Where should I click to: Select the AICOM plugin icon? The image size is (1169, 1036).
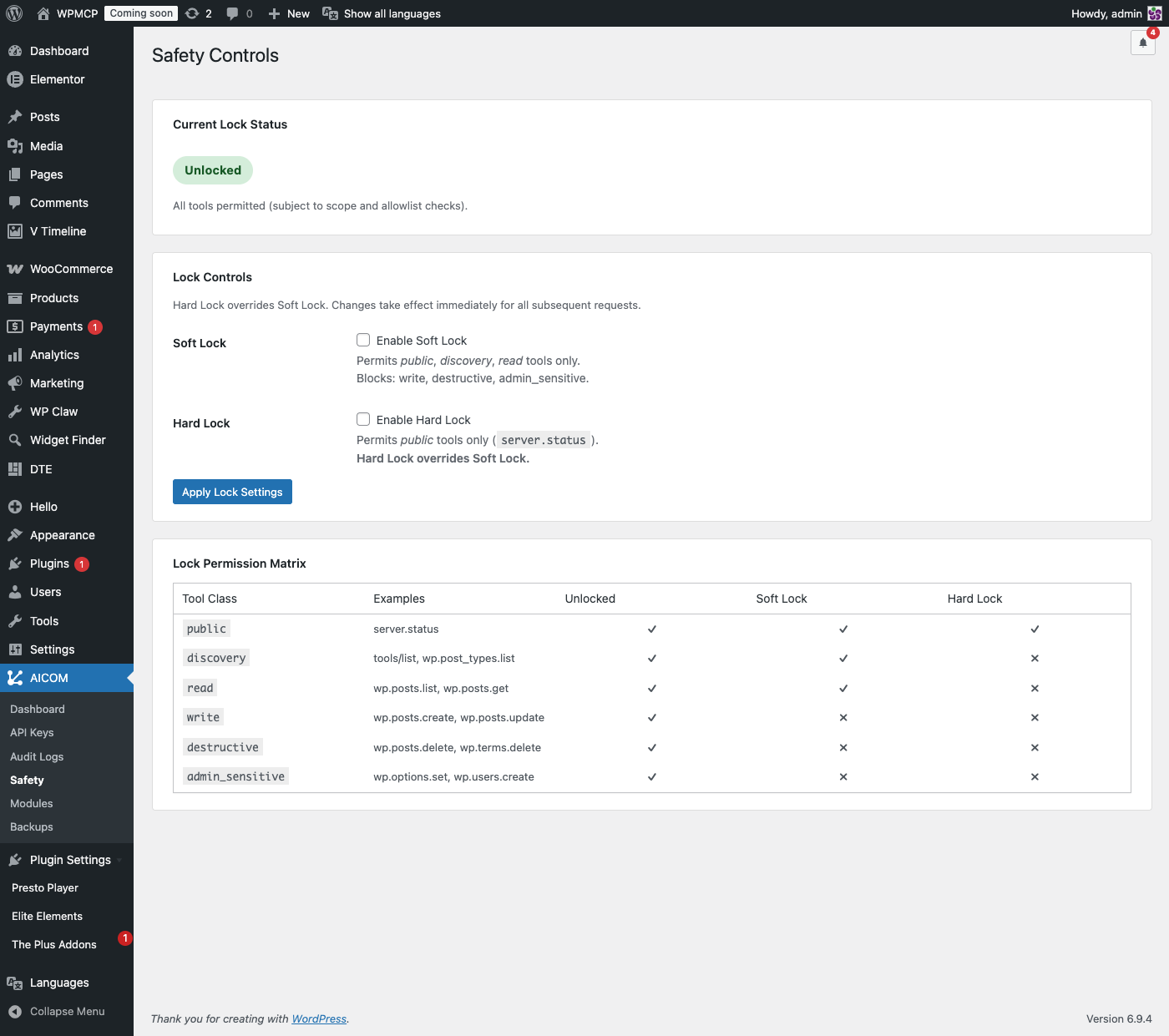pyautogui.click(x=15, y=678)
